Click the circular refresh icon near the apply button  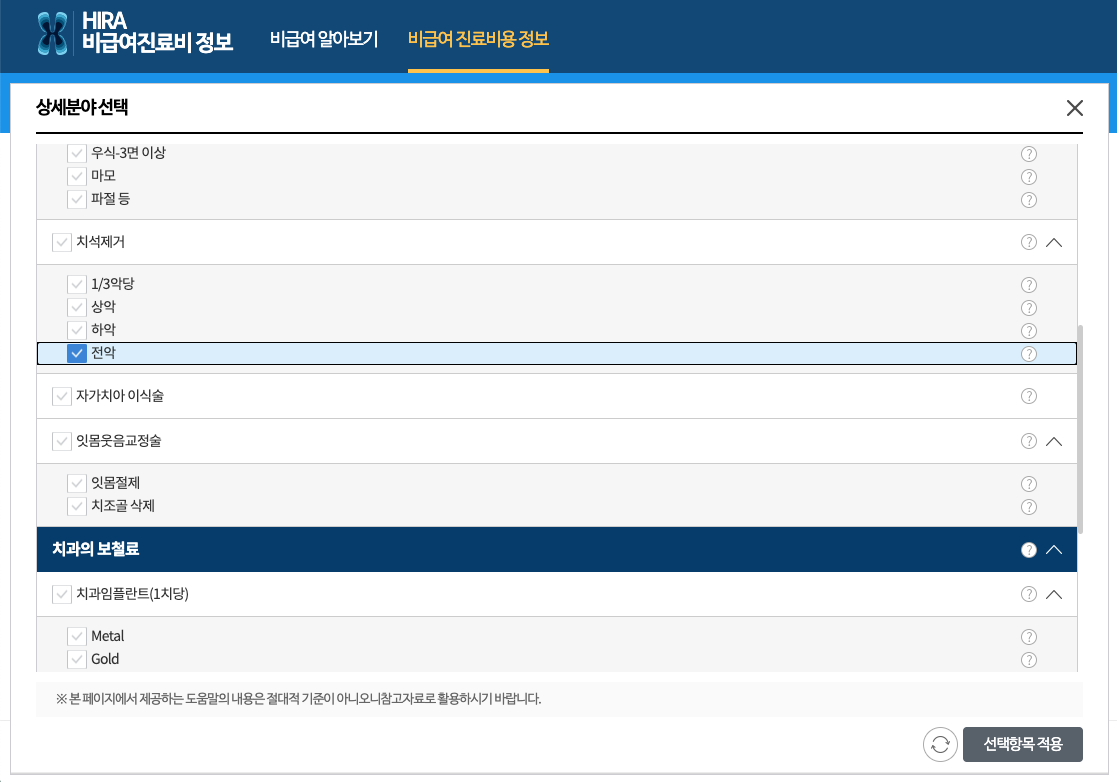point(939,744)
